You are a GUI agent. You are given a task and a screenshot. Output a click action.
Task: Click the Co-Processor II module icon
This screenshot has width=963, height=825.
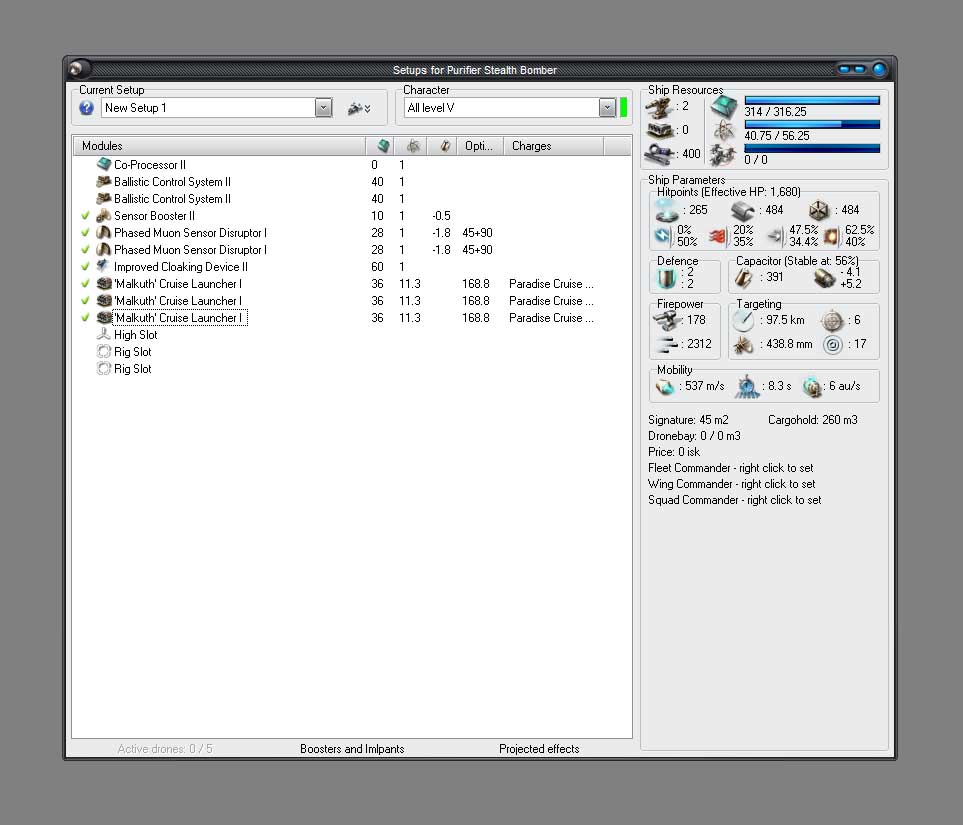[x=104, y=165]
